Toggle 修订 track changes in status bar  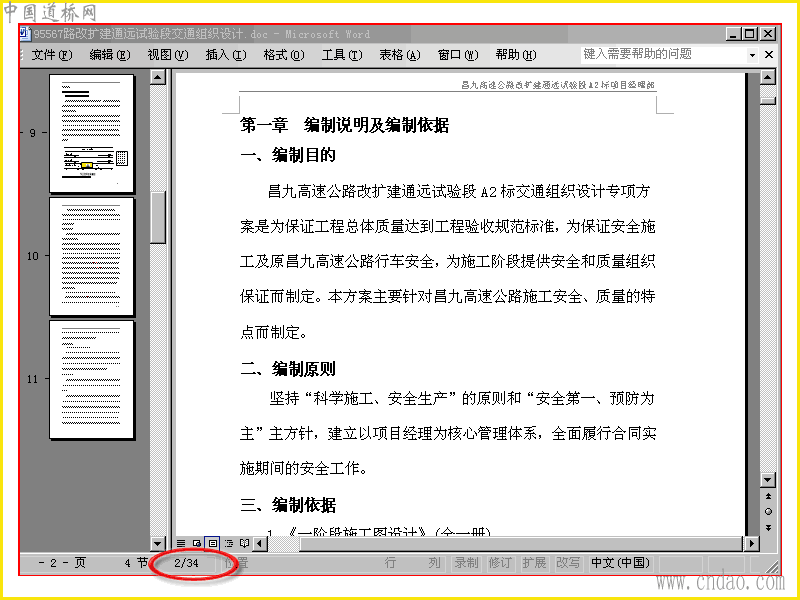click(x=500, y=563)
